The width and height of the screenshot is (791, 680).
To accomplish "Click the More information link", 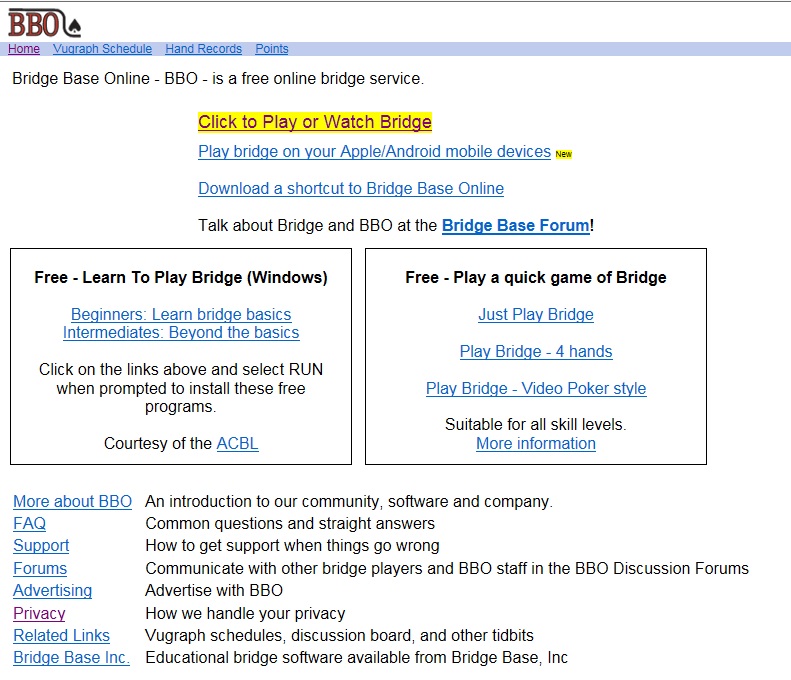I will coord(536,444).
